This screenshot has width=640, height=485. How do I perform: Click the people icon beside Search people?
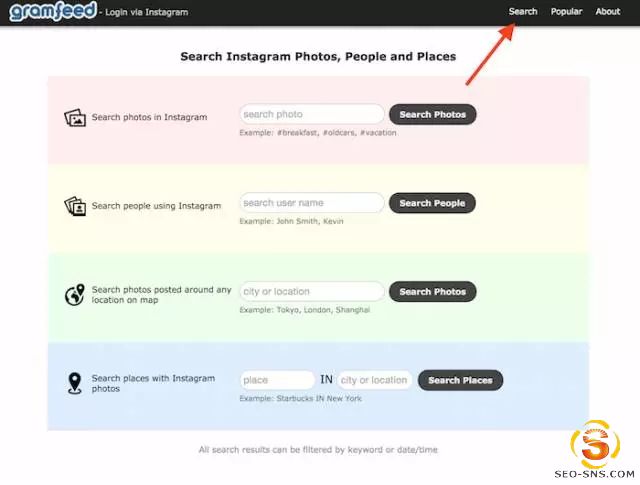coord(74,206)
